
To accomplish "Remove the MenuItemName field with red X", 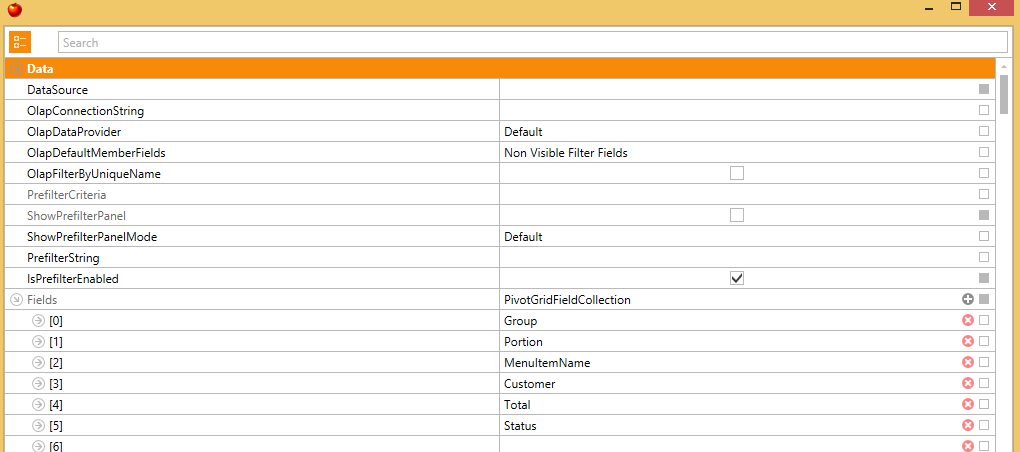I will click(968, 362).
